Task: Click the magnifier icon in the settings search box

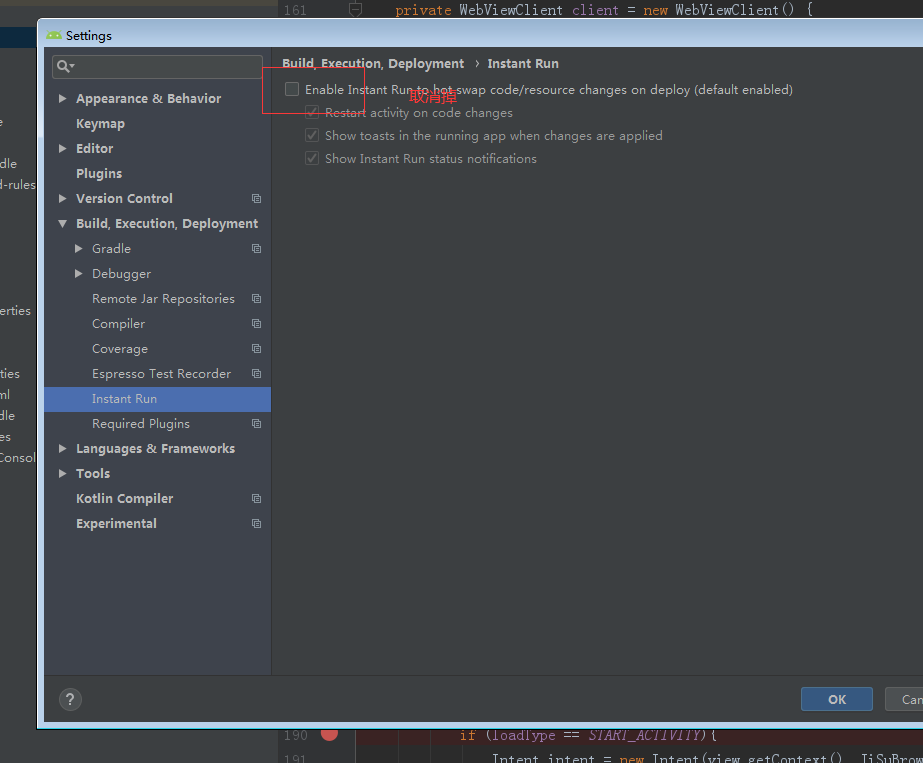Action: click(x=63, y=65)
